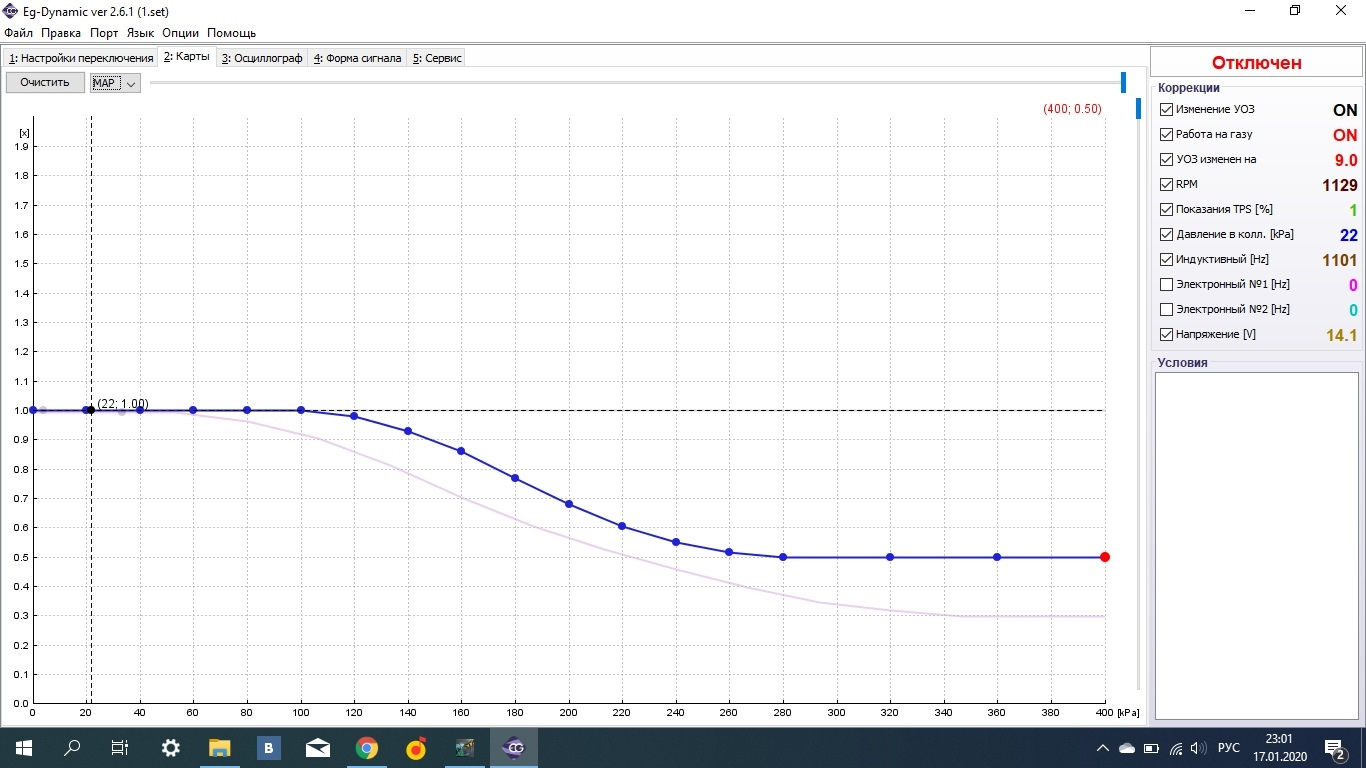The height and width of the screenshot is (768, 1366).
Task: Select the Карты tab
Action: [x=187, y=57]
